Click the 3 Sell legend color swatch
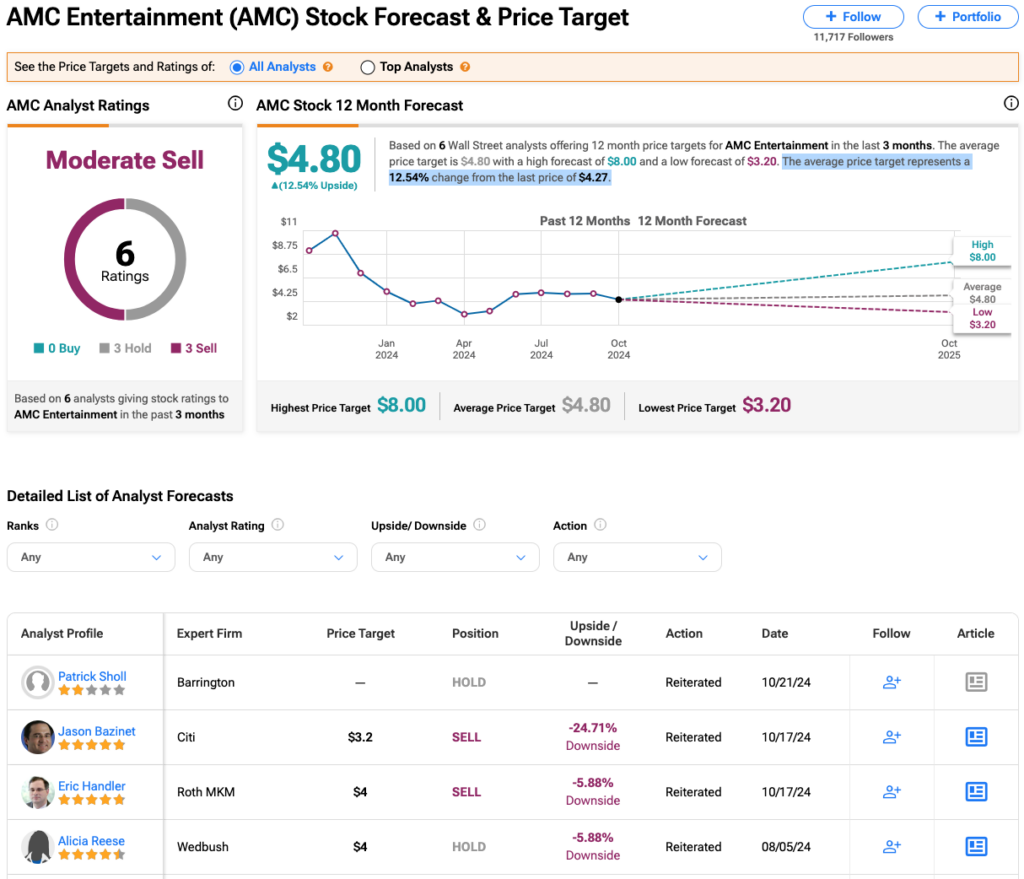 coord(176,348)
